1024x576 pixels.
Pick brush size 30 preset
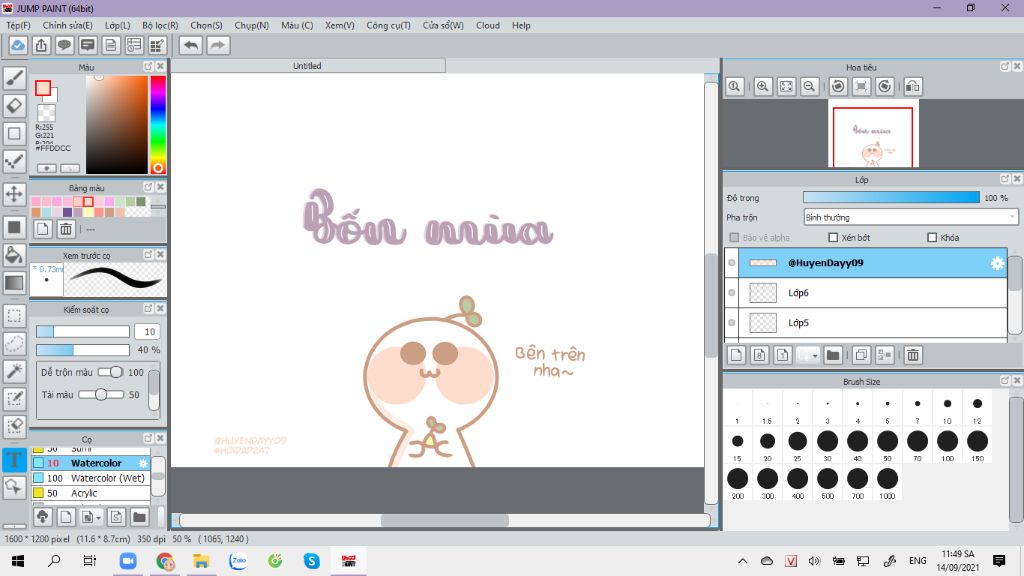pyautogui.click(x=827, y=445)
